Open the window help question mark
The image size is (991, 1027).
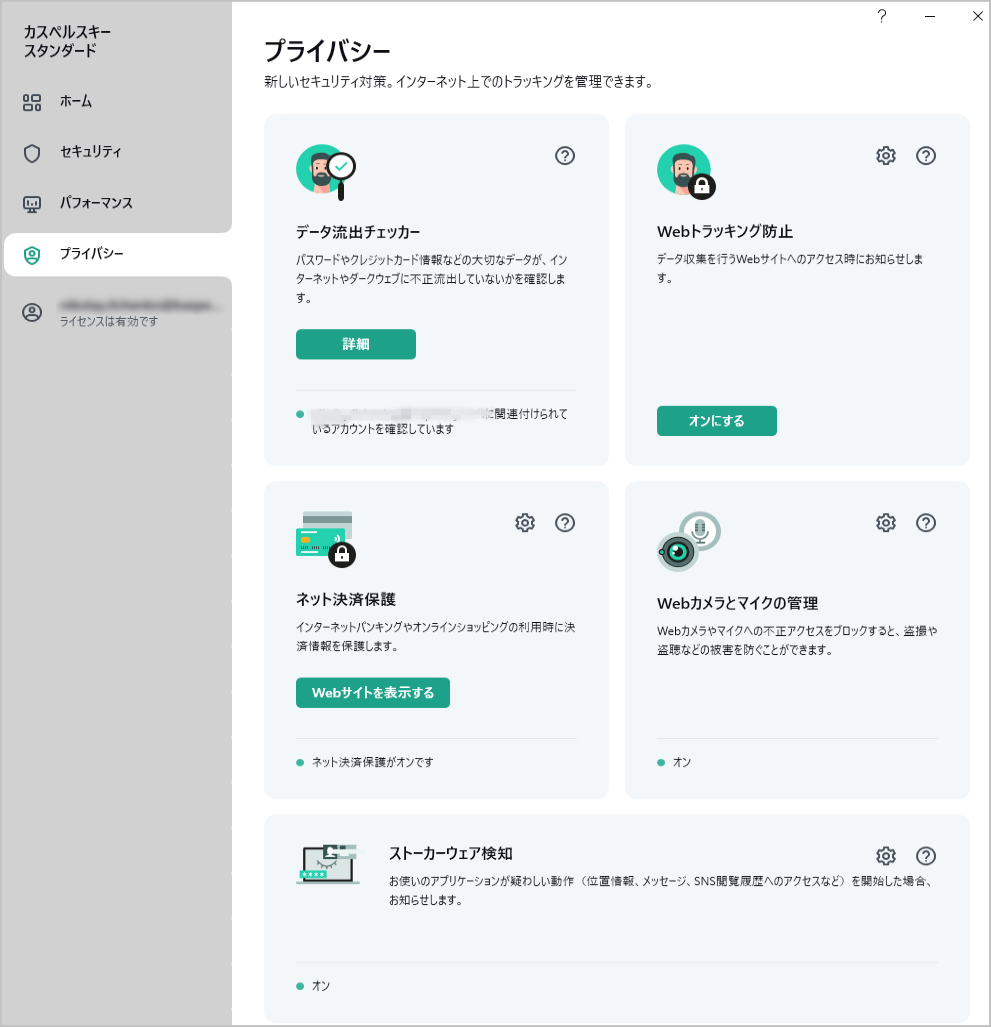click(x=882, y=16)
